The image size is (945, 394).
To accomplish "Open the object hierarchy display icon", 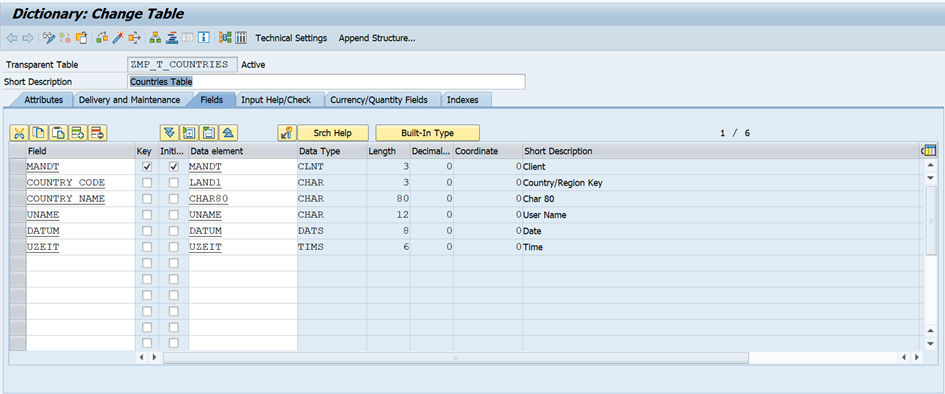I will [155, 38].
